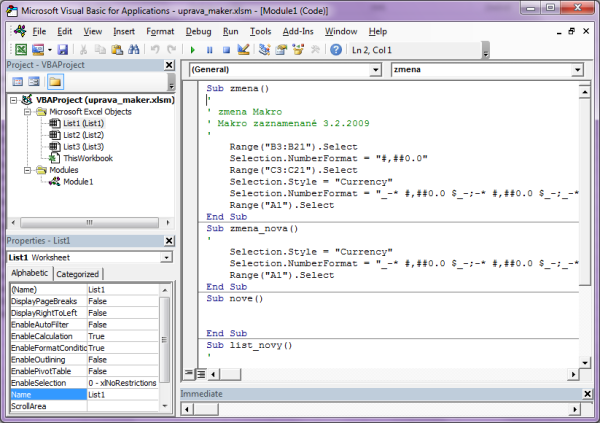The image size is (600, 423).
Task: Click the Help question mark icon
Action: point(336,50)
